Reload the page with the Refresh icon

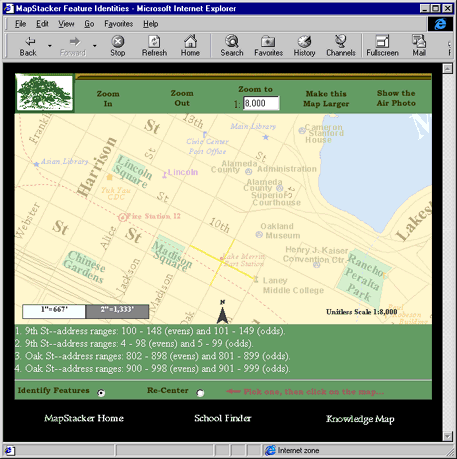[154, 42]
